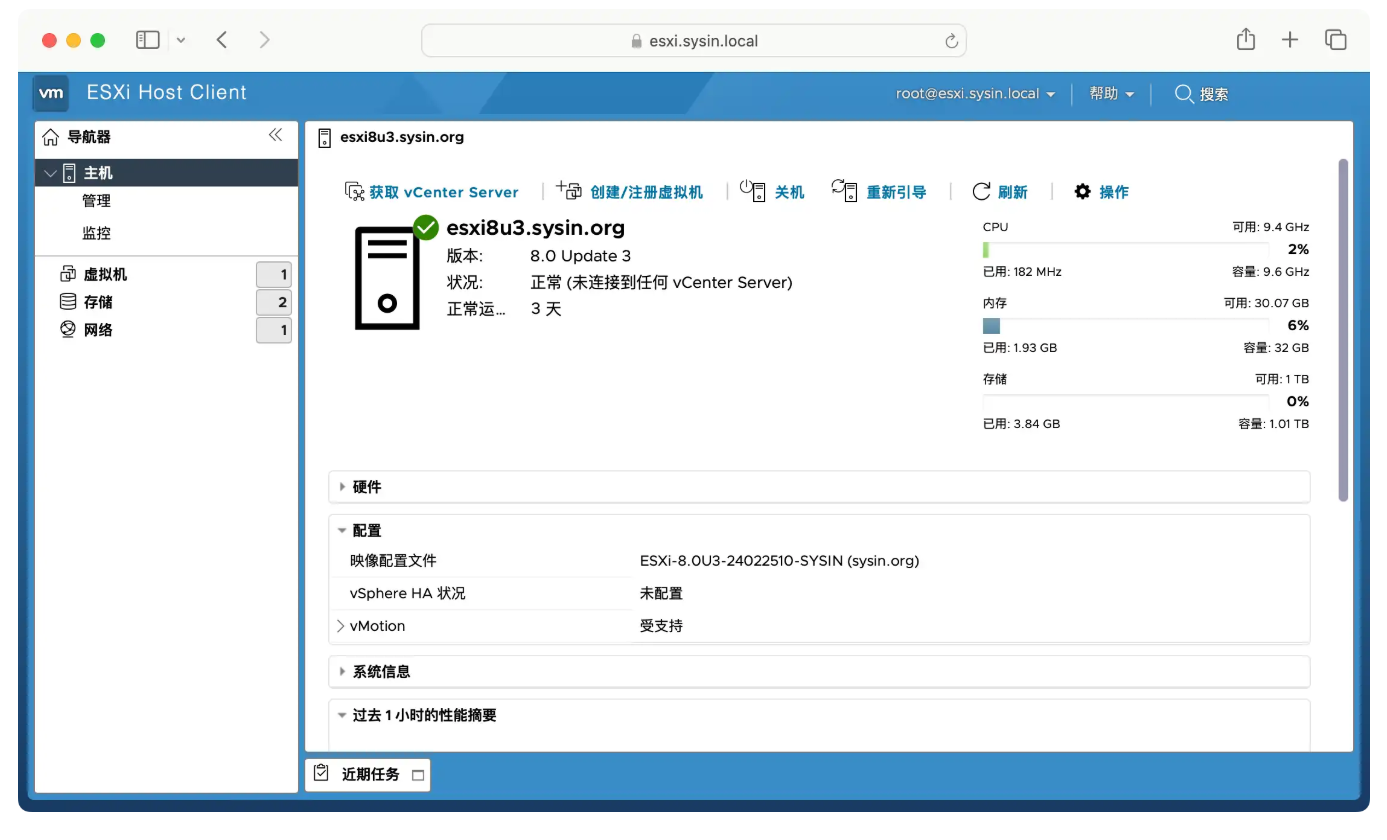The width and height of the screenshot is (1387, 840).
Task: Expand the 硬件 section
Action: click(x=342, y=487)
